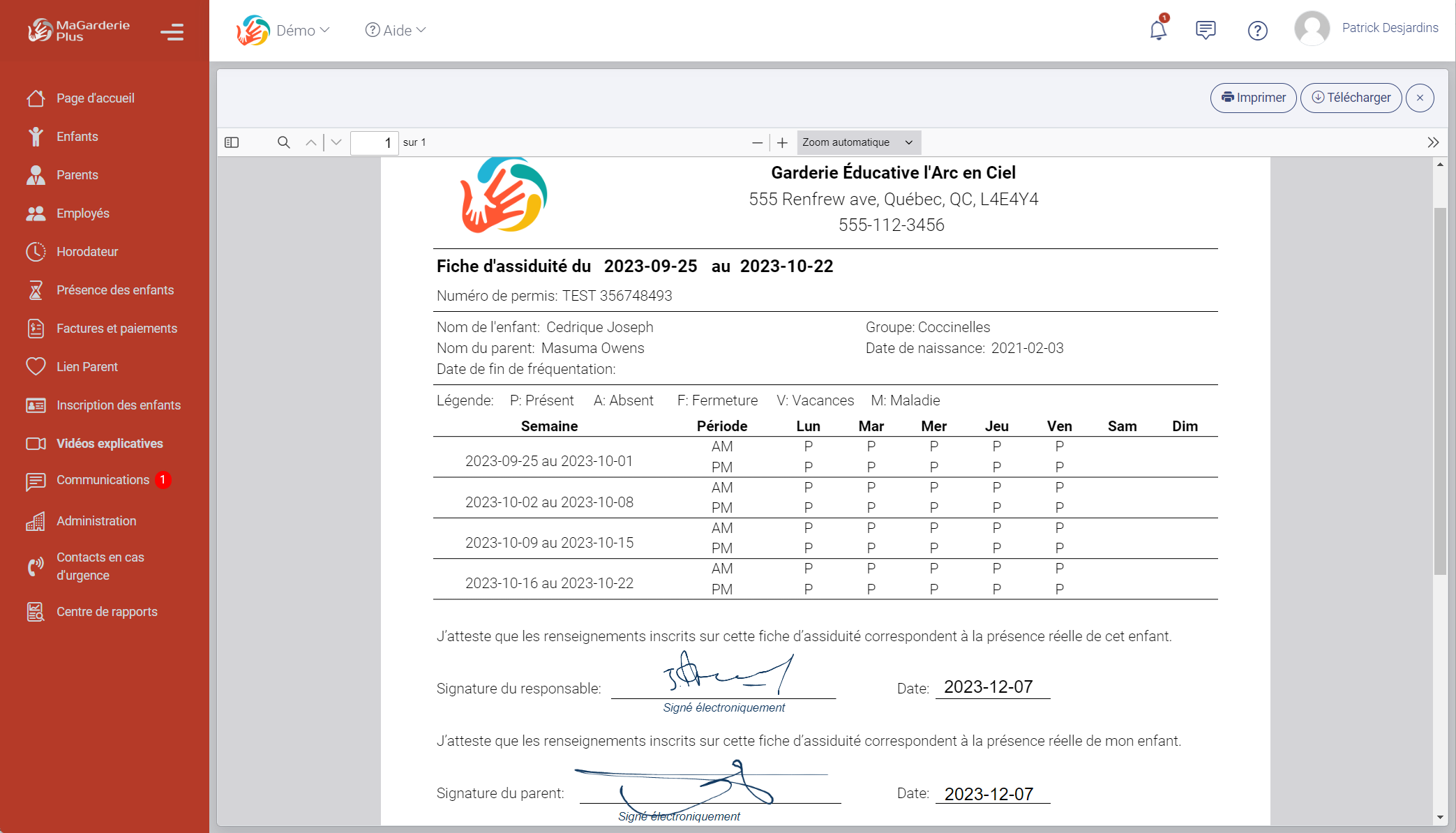1456x833 pixels.
Task: Click the help question mark icon
Action: tap(1257, 31)
